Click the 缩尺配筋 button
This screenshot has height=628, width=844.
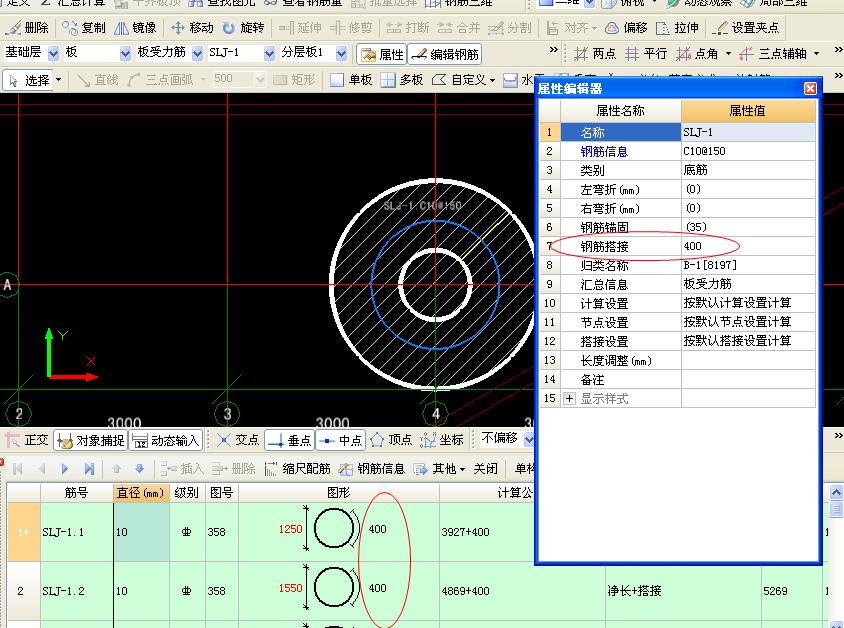coord(298,469)
